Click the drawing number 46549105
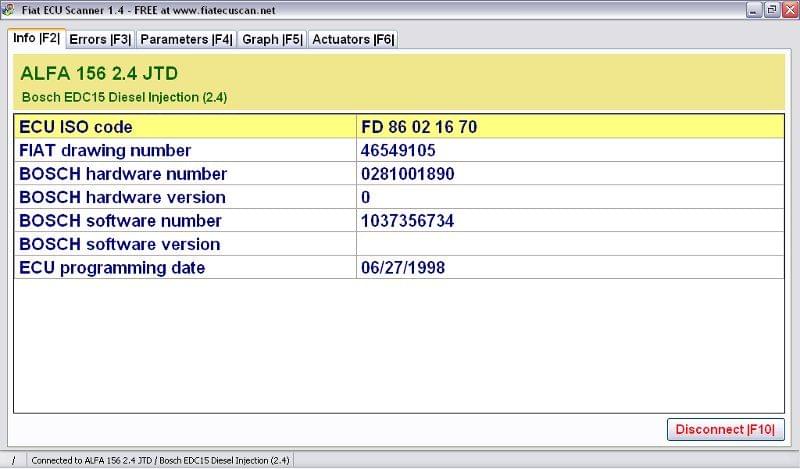Screen dimensions: 800x469 398,151
